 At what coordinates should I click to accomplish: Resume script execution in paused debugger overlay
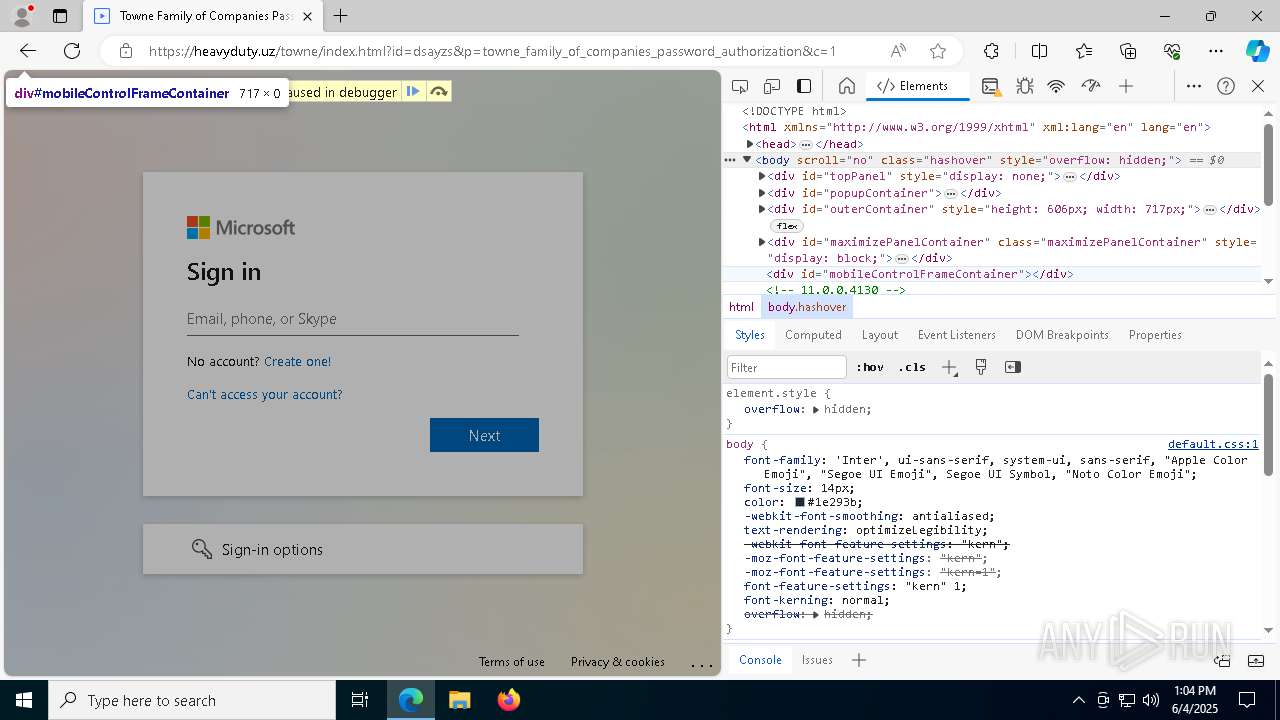[413, 92]
